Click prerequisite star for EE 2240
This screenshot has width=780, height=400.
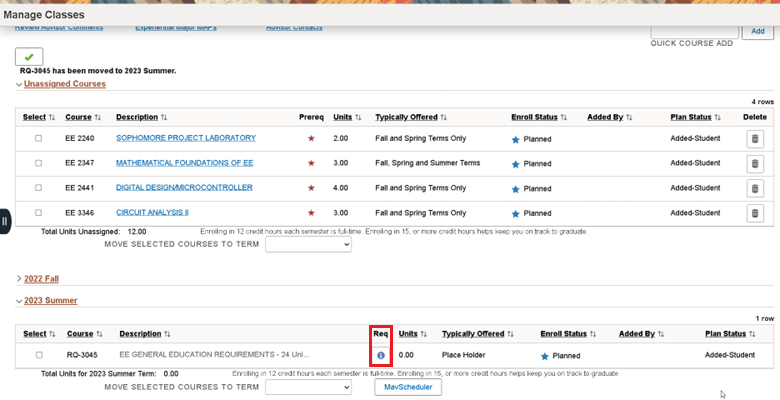click(311, 138)
